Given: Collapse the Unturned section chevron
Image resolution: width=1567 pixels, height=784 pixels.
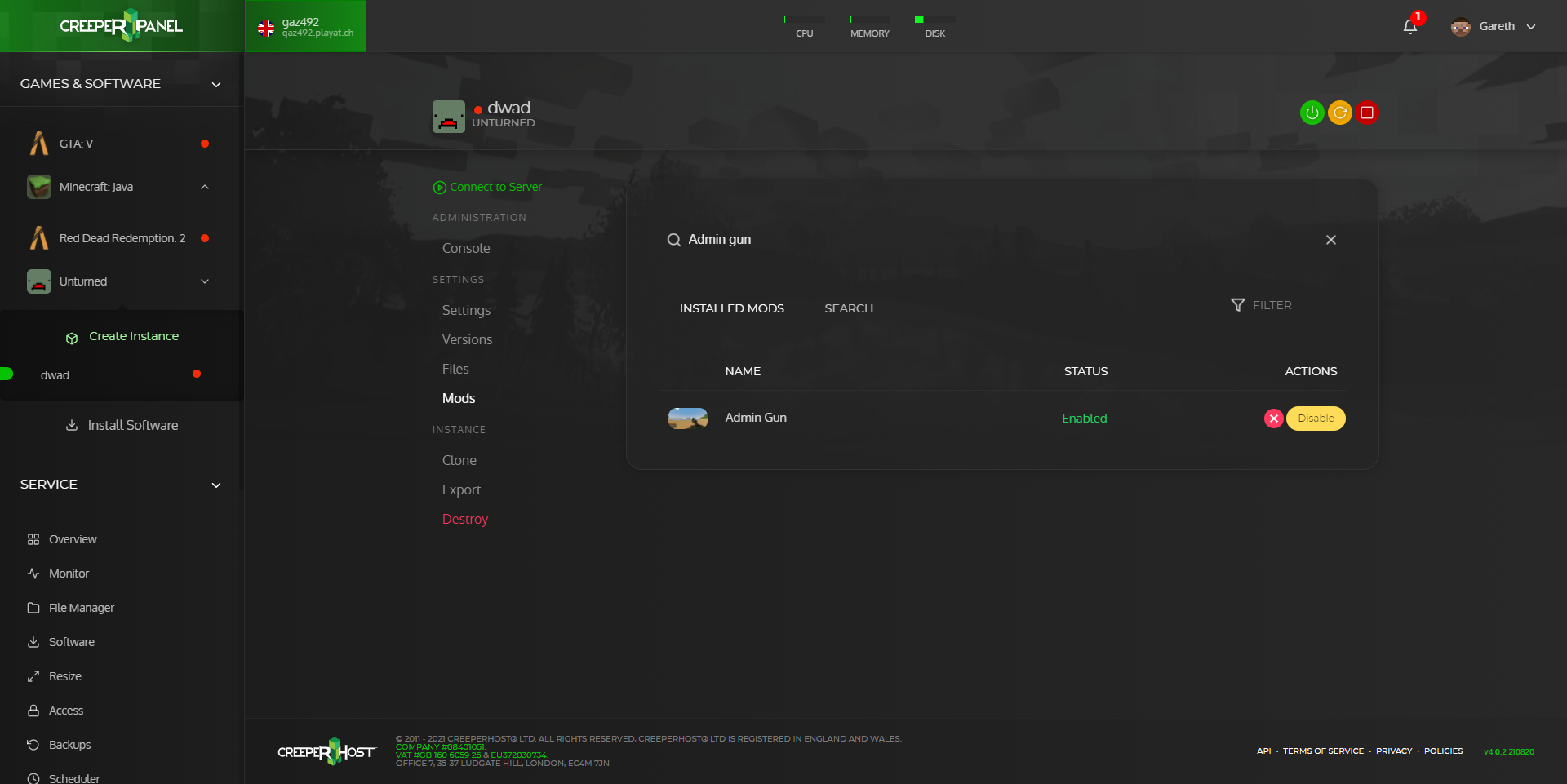Looking at the screenshot, I should (x=205, y=281).
